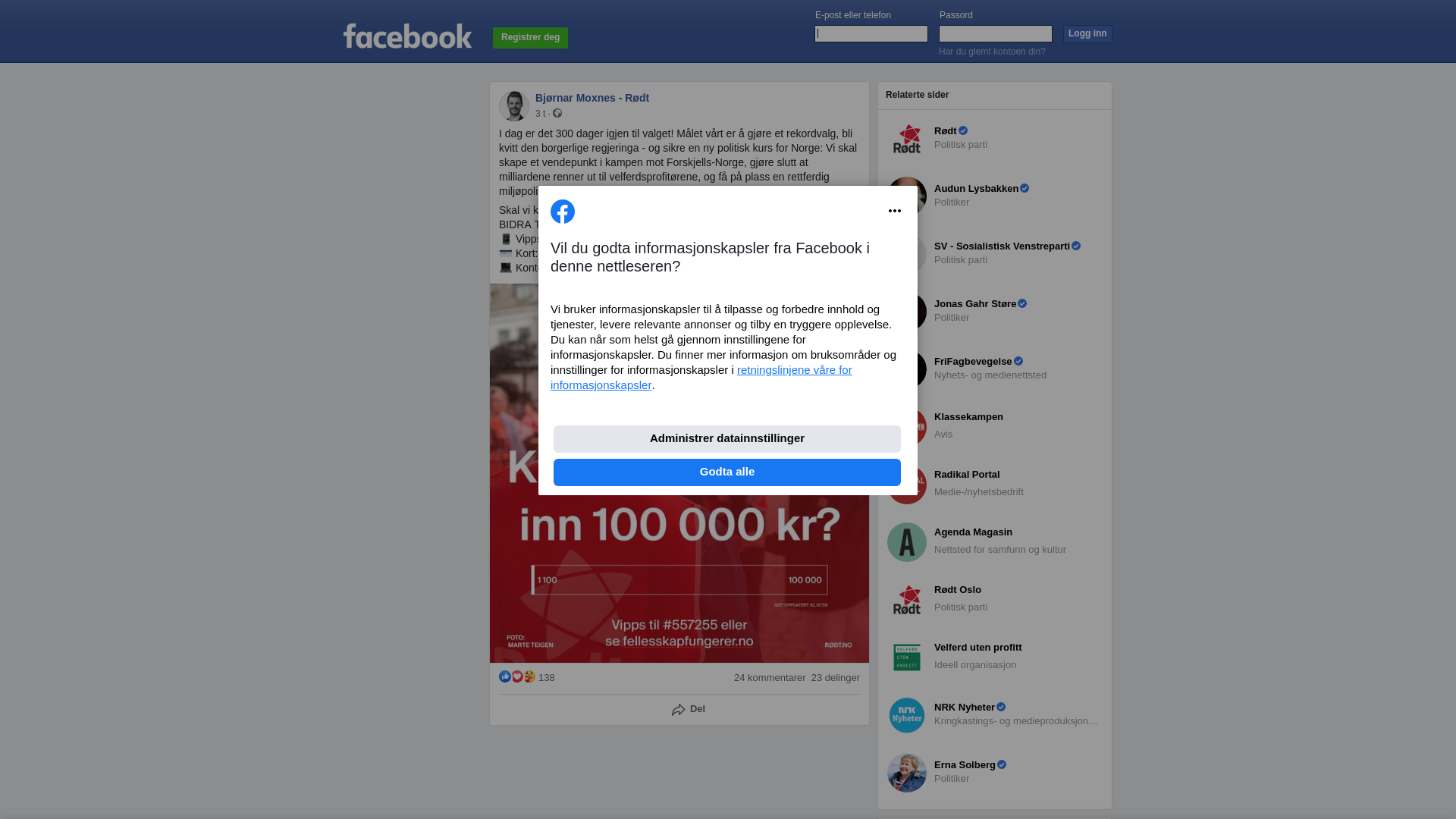
Task: Click the Facebook circle icon in dialog
Action: tap(563, 212)
